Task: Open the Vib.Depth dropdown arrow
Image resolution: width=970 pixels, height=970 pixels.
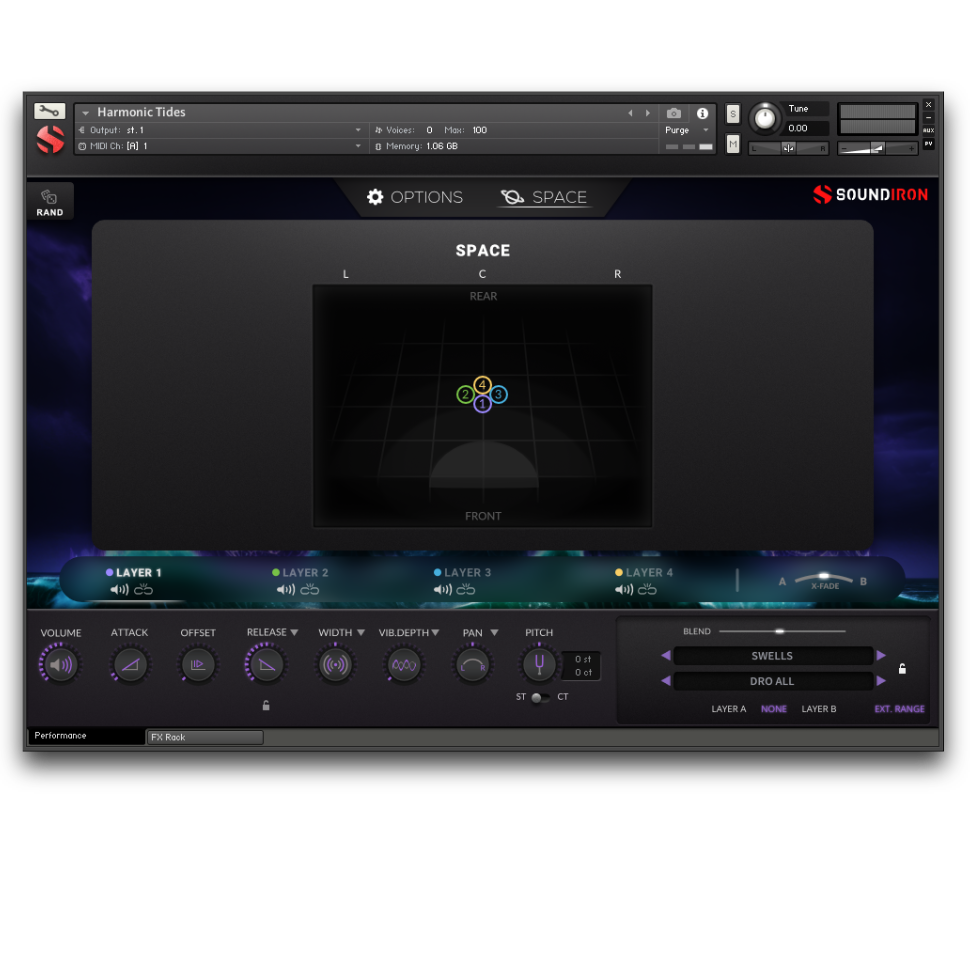Action: coord(435,632)
